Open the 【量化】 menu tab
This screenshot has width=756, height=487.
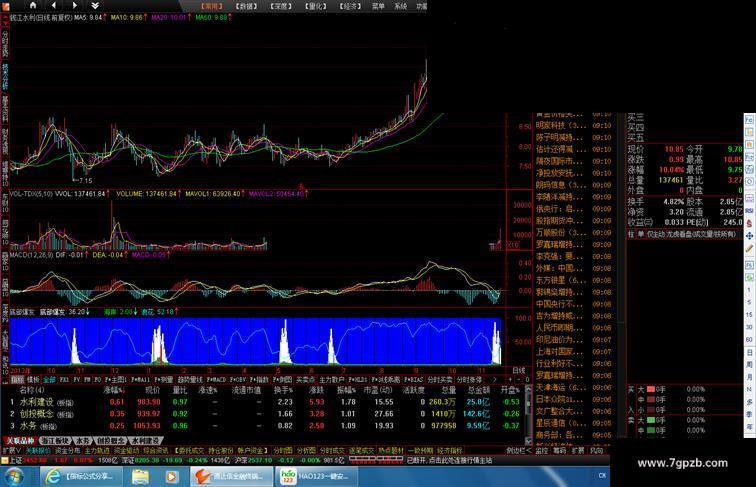pyautogui.click(x=315, y=6)
